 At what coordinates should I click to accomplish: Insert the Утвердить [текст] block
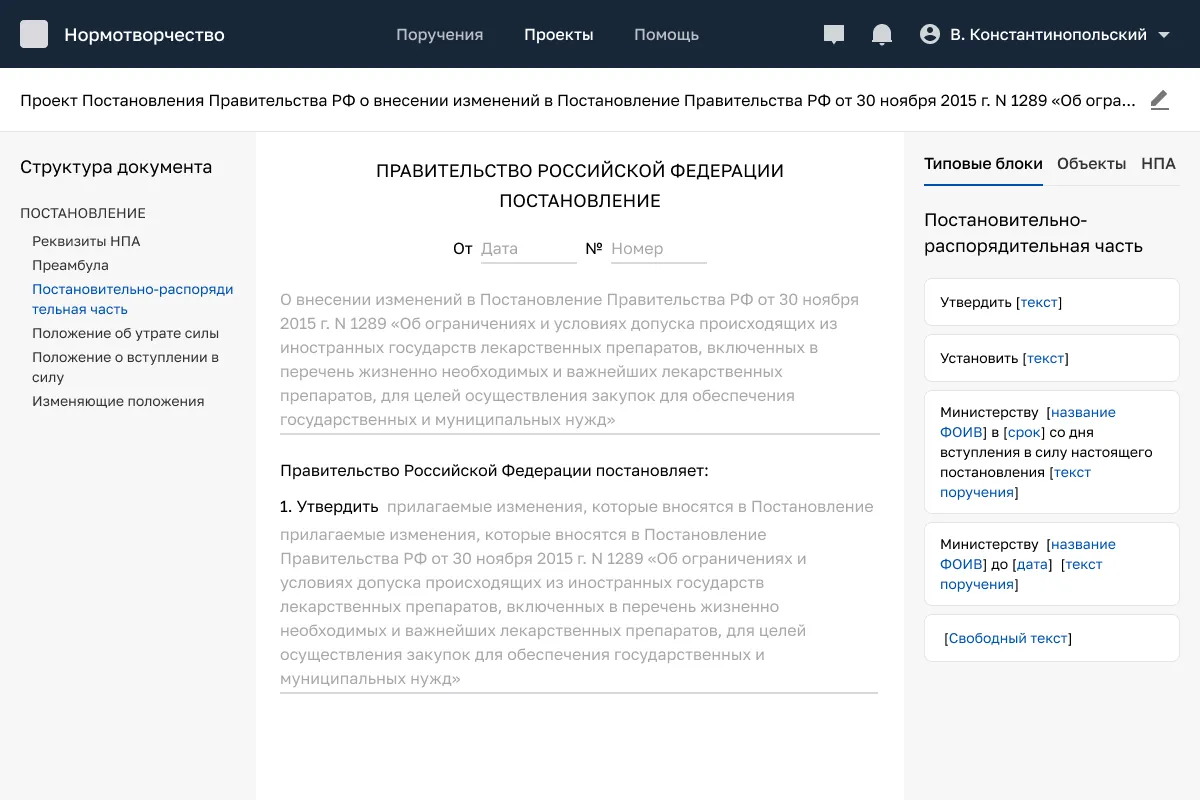coord(1052,302)
